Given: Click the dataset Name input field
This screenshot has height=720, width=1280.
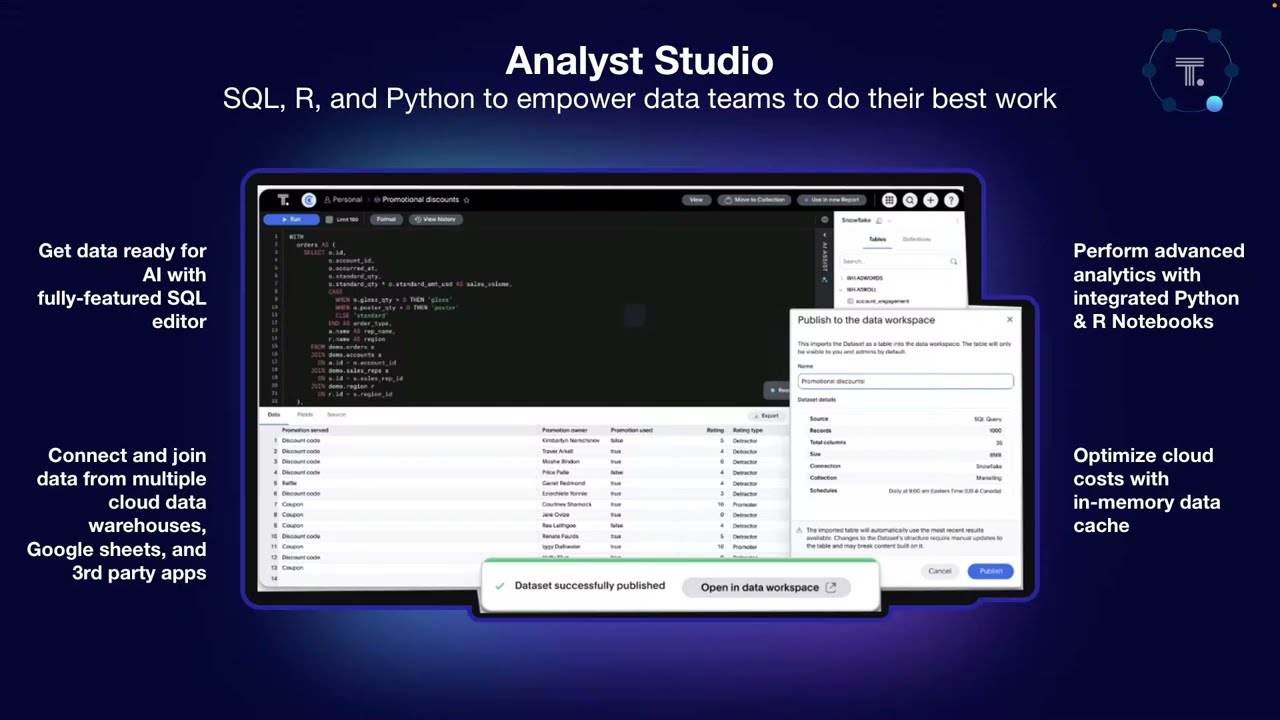Looking at the screenshot, I should click(905, 381).
